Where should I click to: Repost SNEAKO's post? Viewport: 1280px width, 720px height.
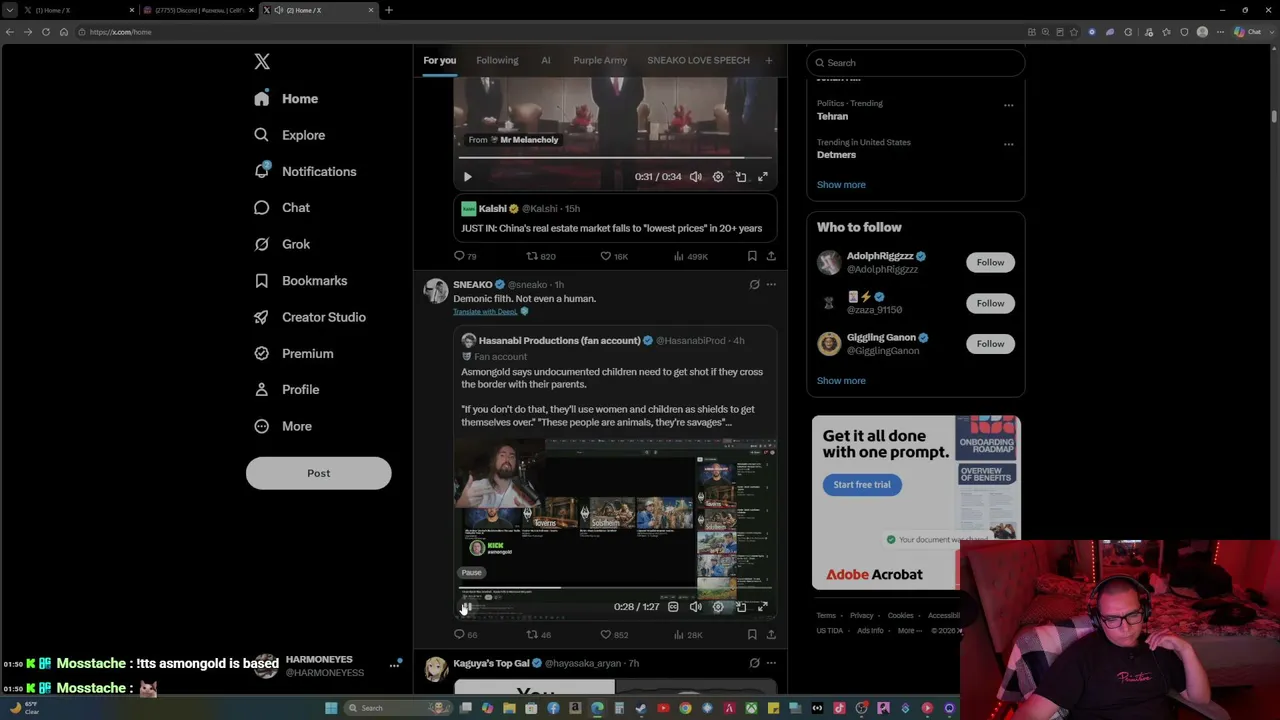[x=539, y=634]
